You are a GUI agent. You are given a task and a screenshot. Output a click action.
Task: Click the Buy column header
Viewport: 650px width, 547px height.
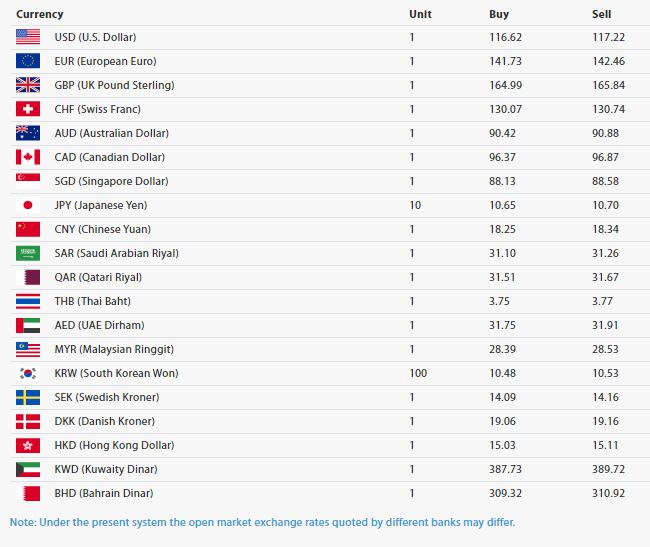499,14
